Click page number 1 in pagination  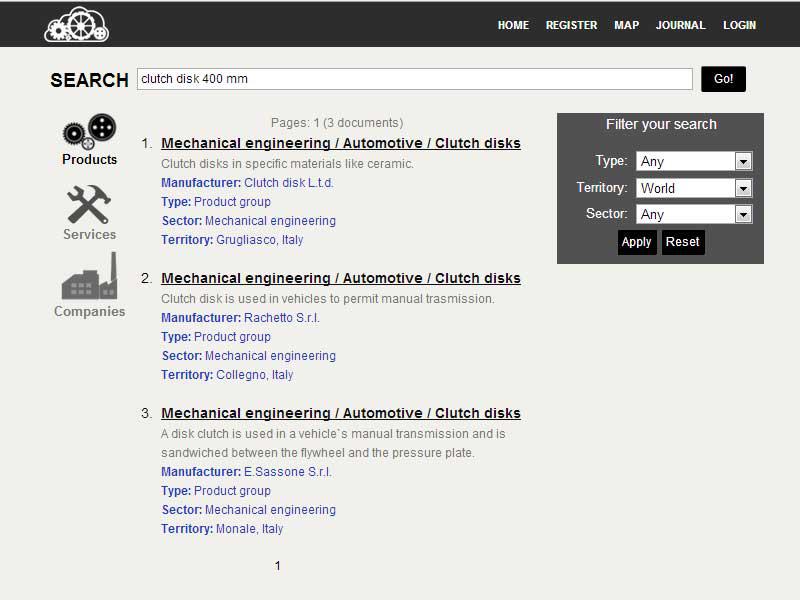pyautogui.click(x=278, y=566)
